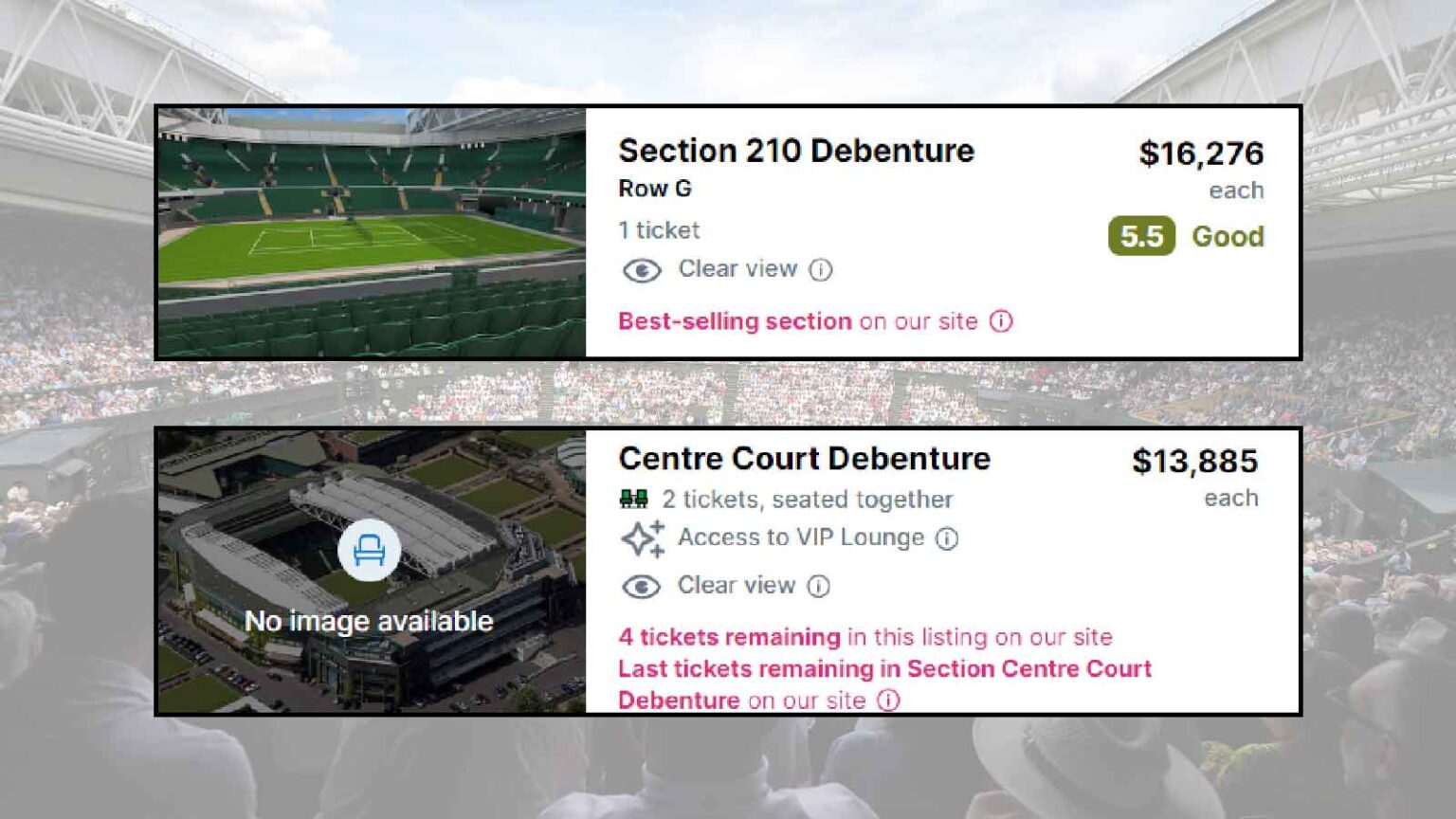This screenshot has height=819, width=1456.
Task: Click the Row G label
Action: pos(654,189)
